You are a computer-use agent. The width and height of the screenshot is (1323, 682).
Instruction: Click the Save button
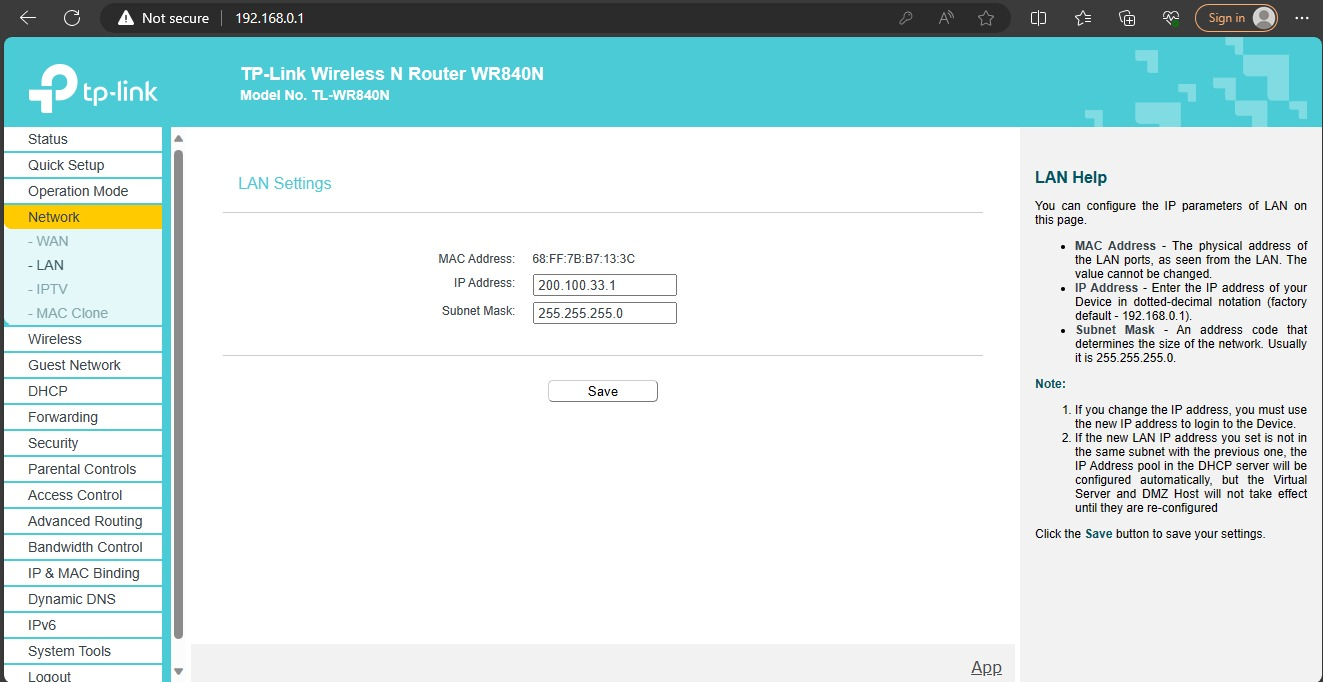603,391
